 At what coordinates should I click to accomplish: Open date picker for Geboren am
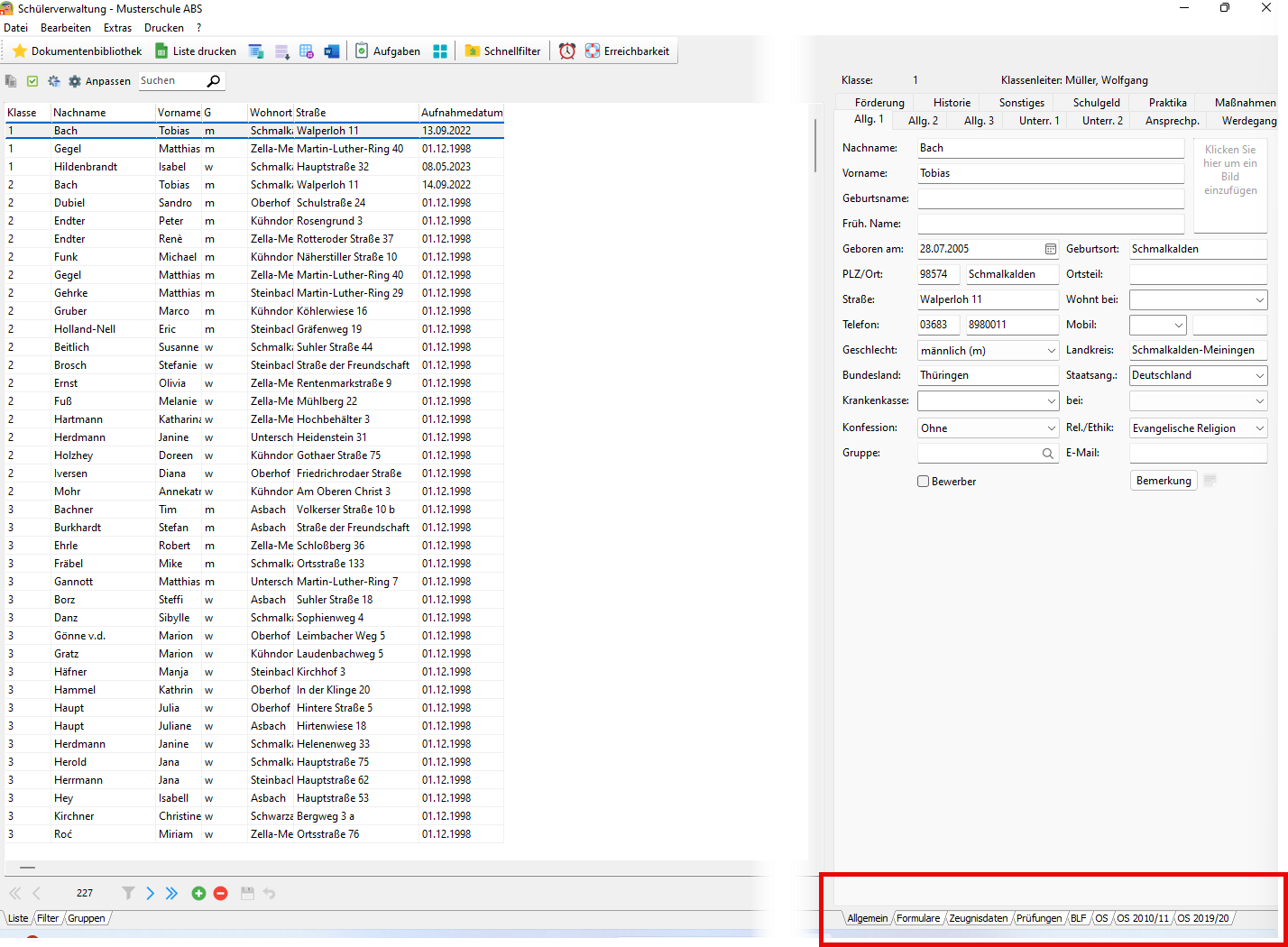pyautogui.click(x=1051, y=249)
